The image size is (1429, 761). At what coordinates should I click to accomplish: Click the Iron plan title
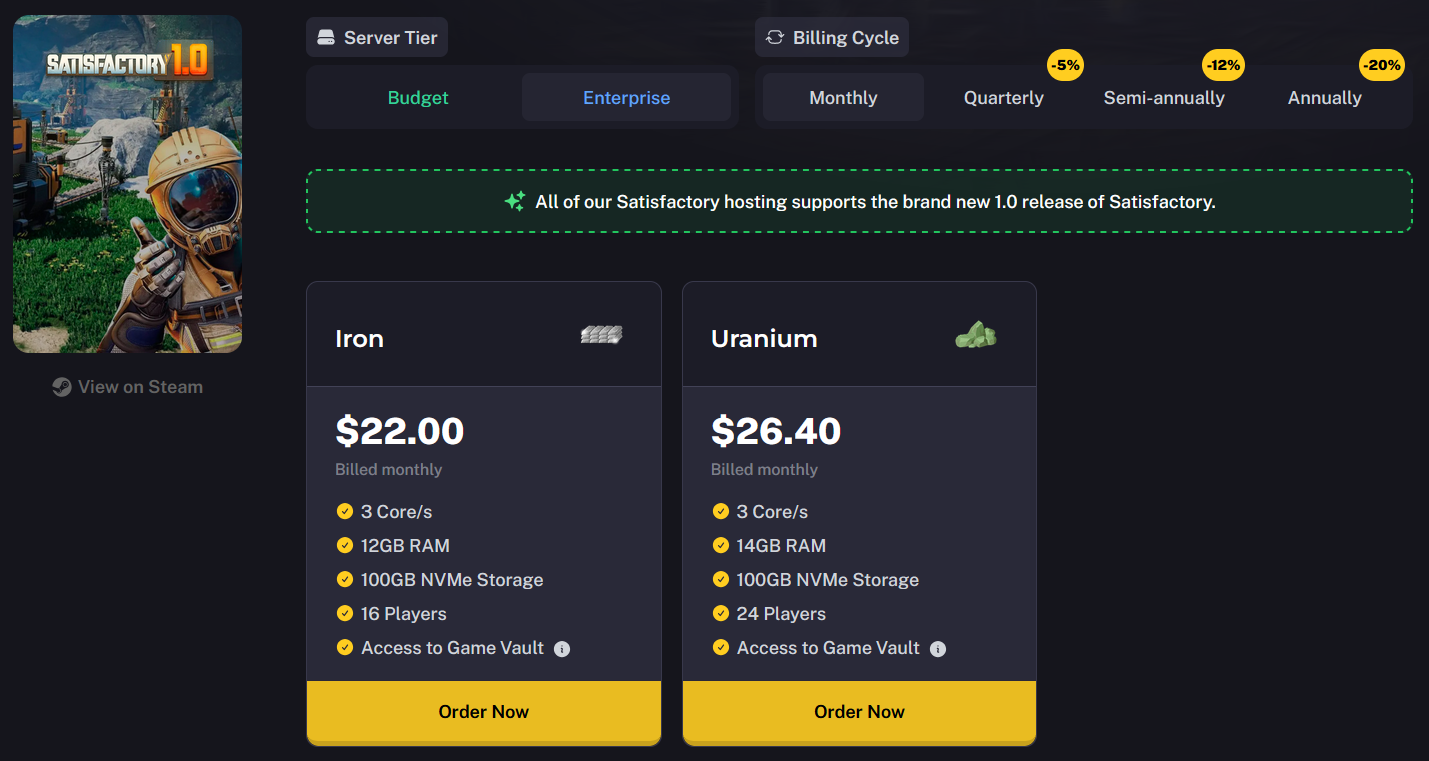pyautogui.click(x=360, y=339)
